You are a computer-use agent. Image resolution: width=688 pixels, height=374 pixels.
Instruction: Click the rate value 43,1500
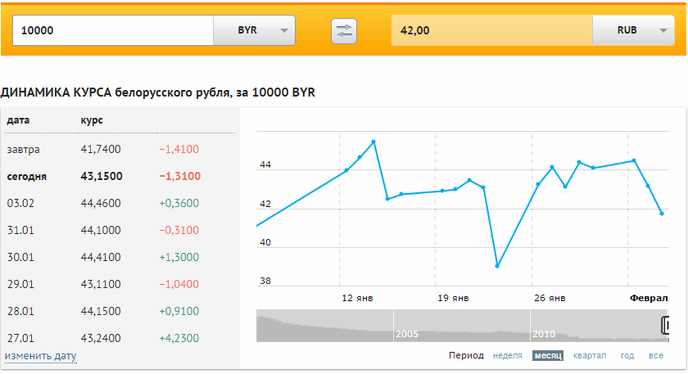pos(101,176)
